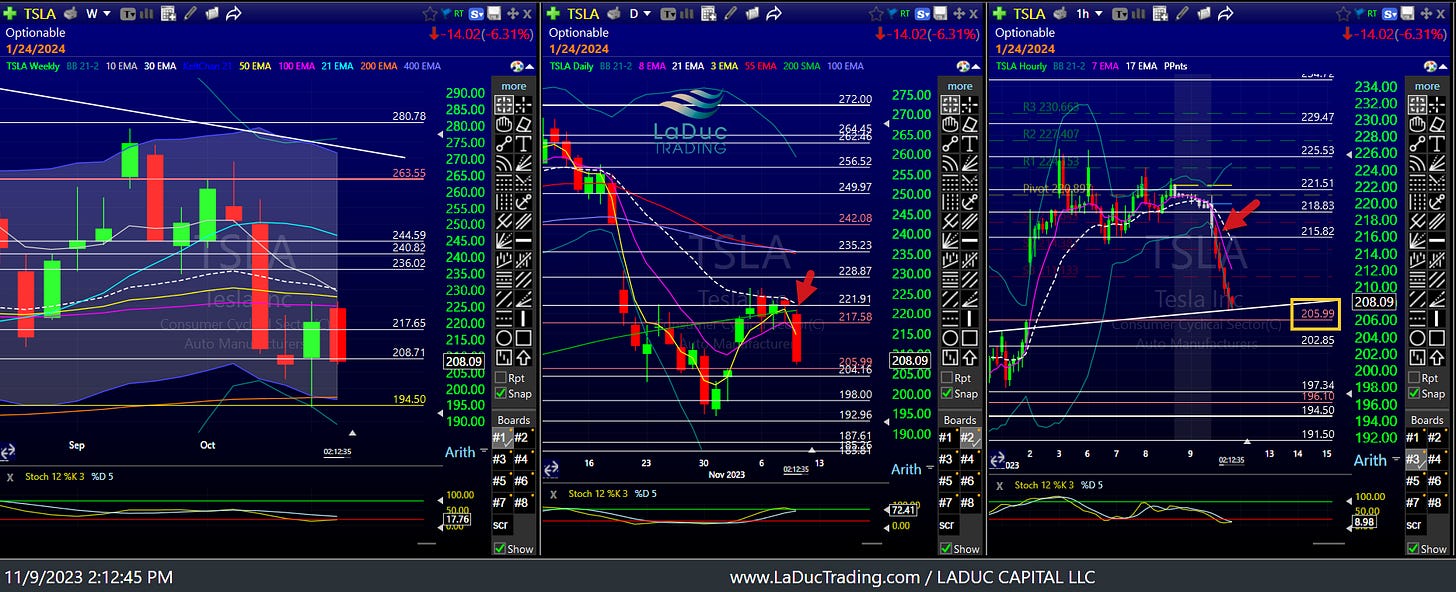This screenshot has height=592, width=1456.
Task: Click the share arrow icon on hourly toolbar
Action: 1225,14
